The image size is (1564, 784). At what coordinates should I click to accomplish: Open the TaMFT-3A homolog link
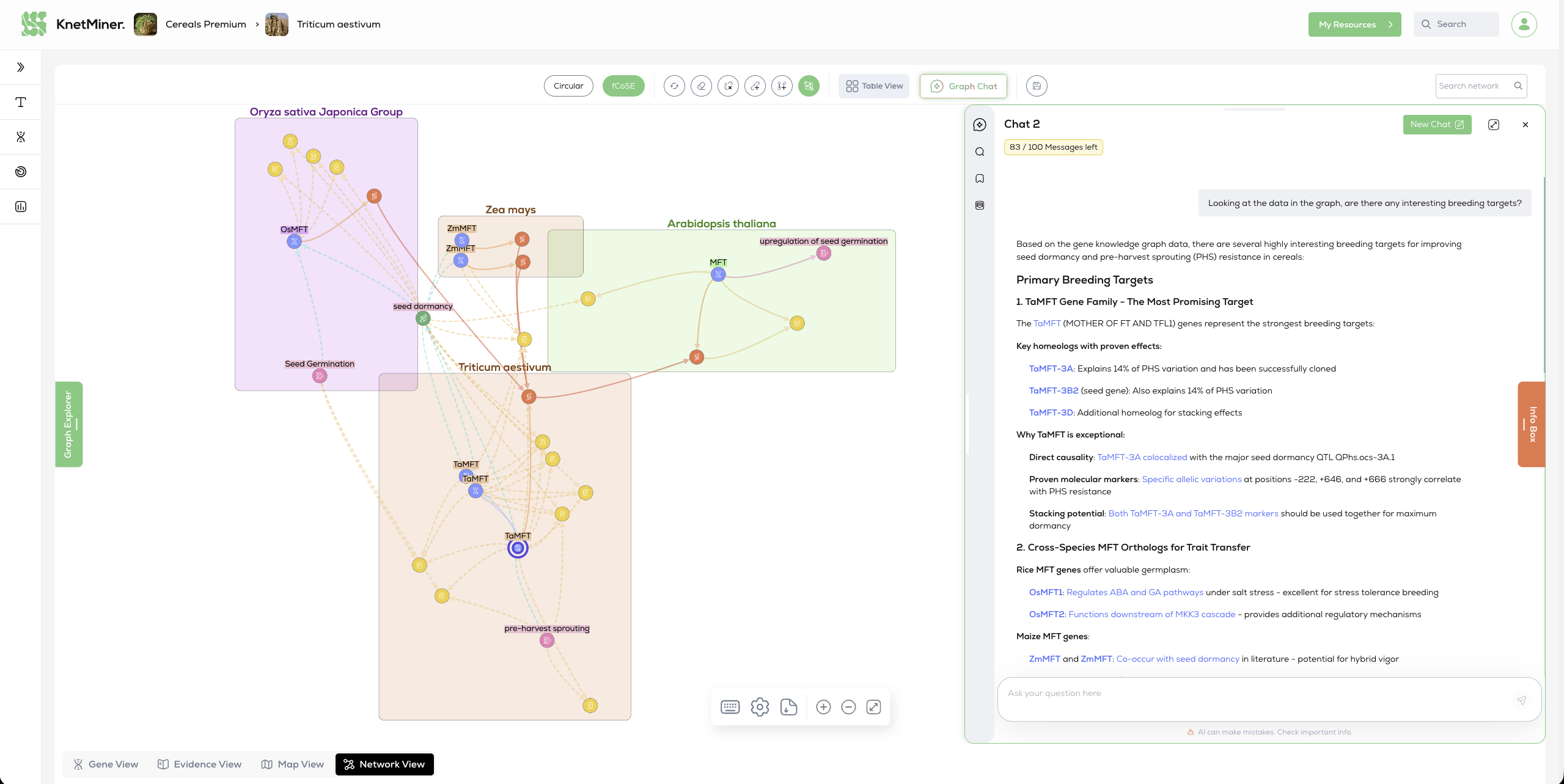coord(1051,368)
